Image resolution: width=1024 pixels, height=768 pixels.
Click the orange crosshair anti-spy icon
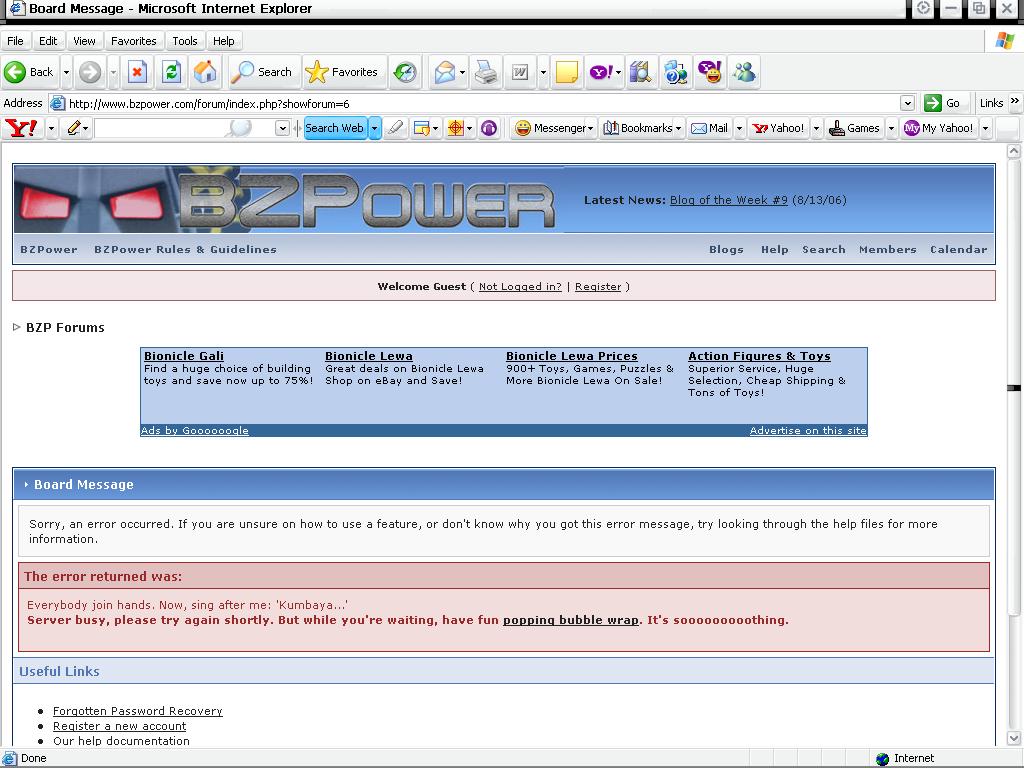[x=456, y=128]
